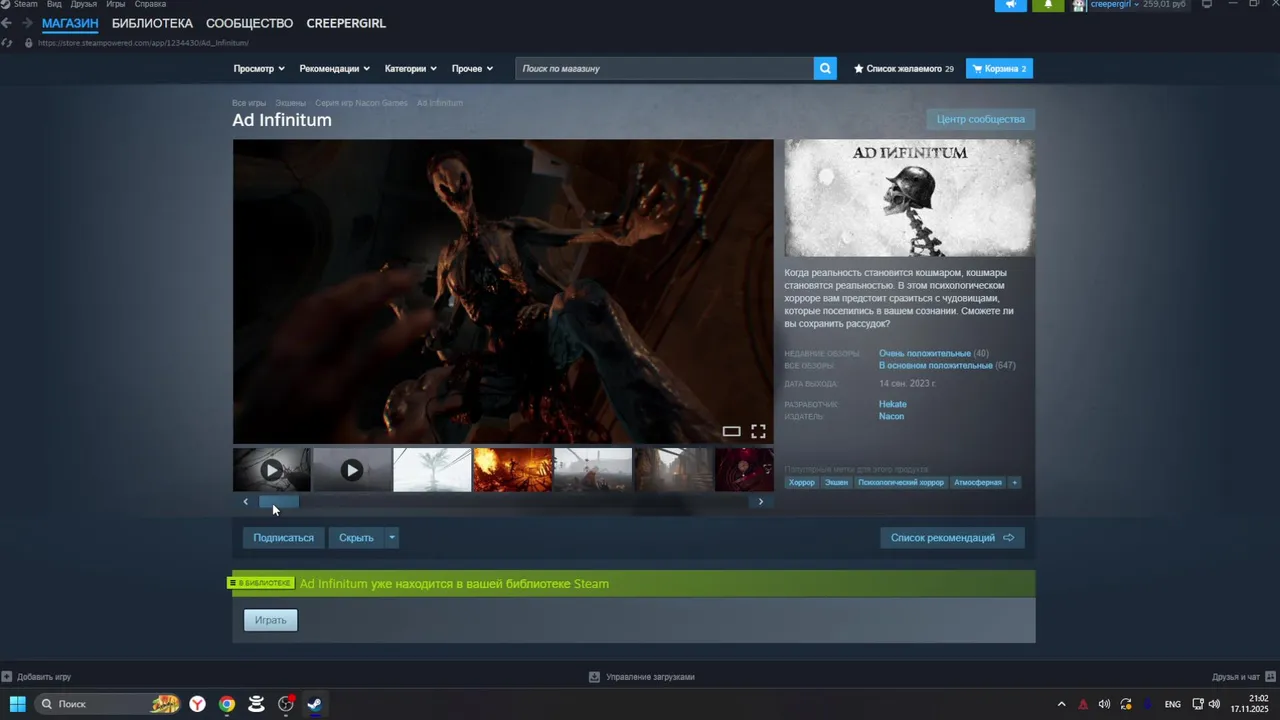This screenshot has width=1280, height=720.
Task: Enter fullscreen on the media viewer
Action: pos(758,432)
